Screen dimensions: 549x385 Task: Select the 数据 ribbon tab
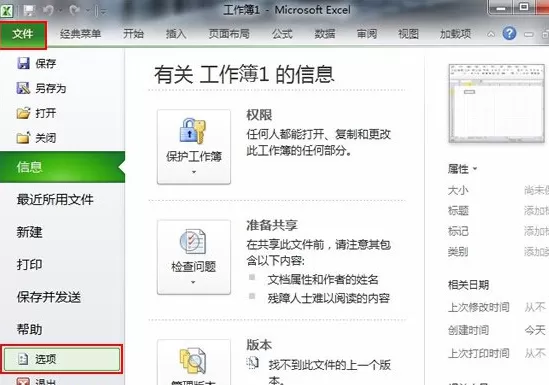[x=325, y=34]
